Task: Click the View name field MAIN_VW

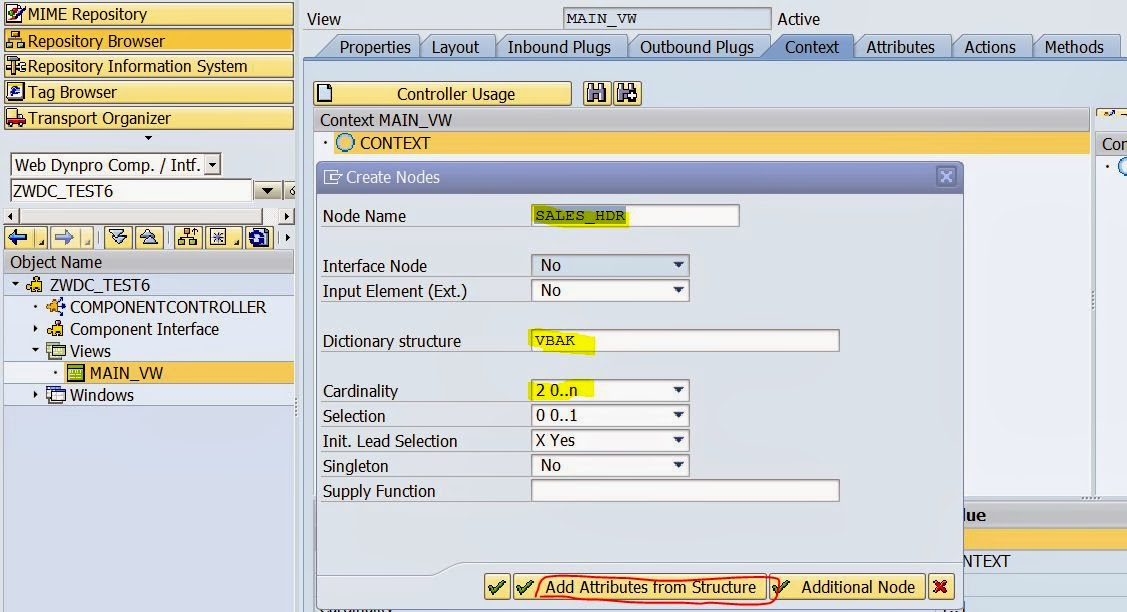Action: point(666,19)
